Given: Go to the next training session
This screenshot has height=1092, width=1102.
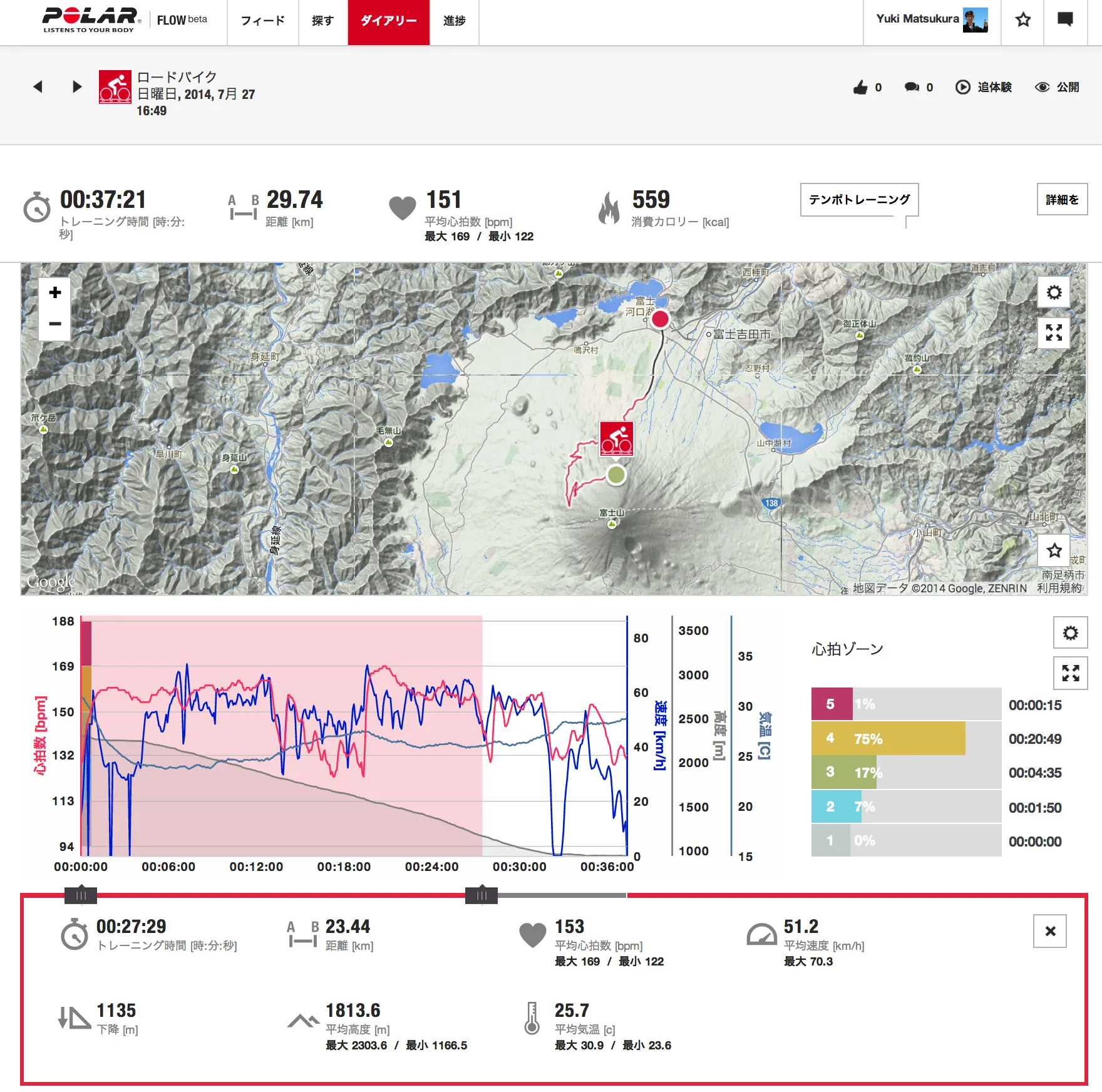Looking at the screenshot, I should pyautogui.click(x=77, y=86).
